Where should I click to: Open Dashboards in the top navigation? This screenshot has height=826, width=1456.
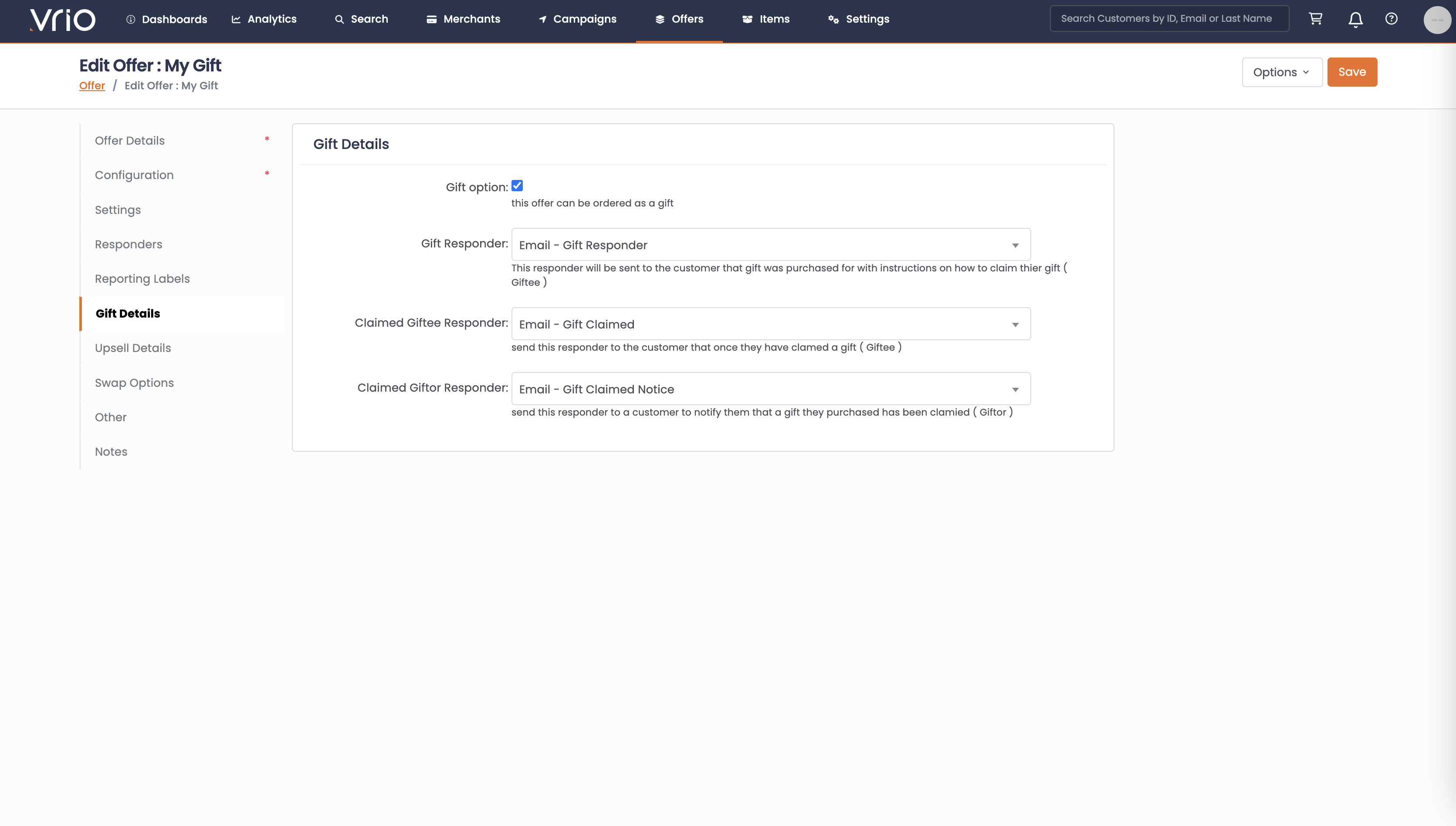pyautogui.click(x=166, y=19)
